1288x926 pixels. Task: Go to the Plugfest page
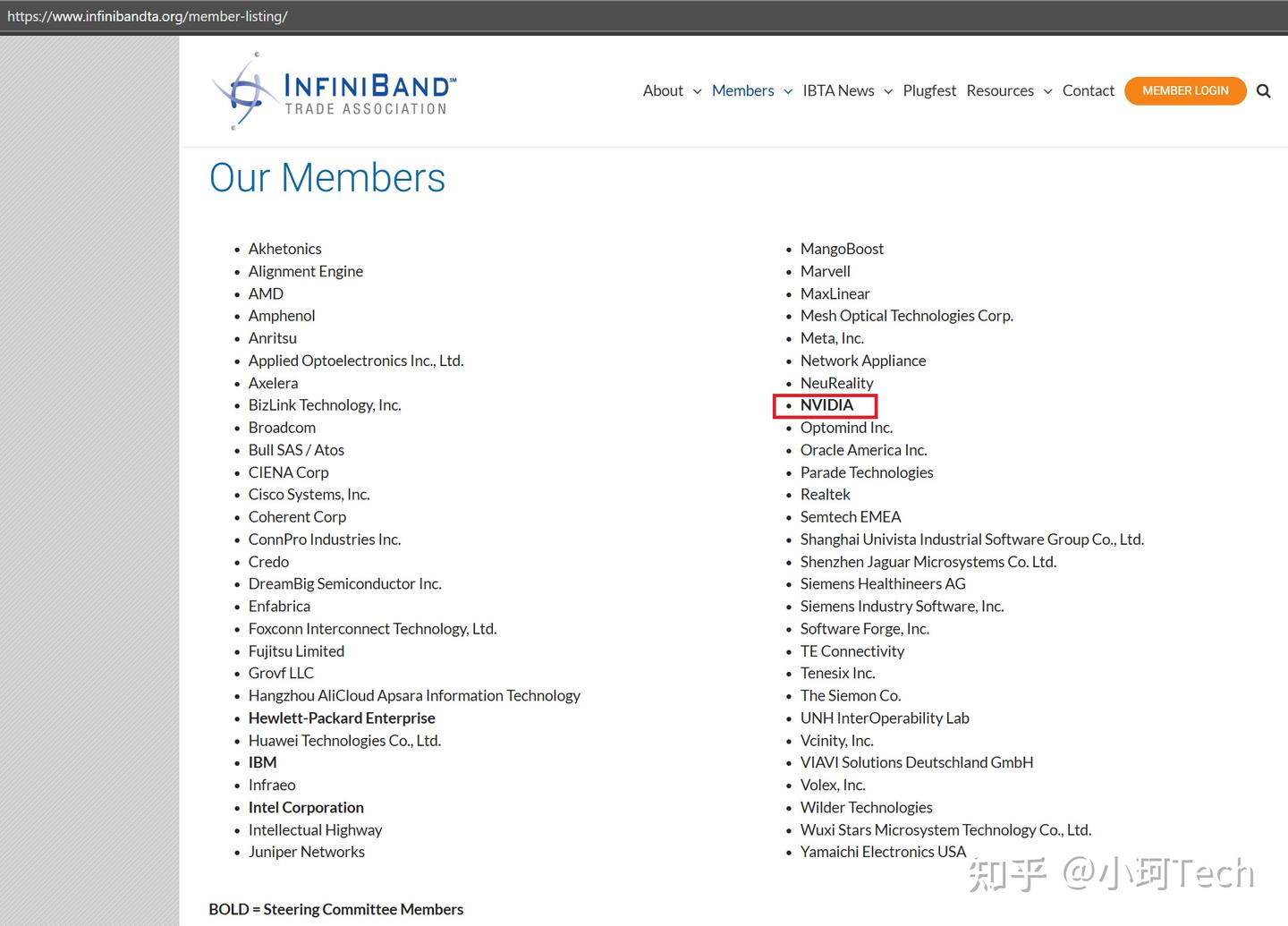point(929,90)
